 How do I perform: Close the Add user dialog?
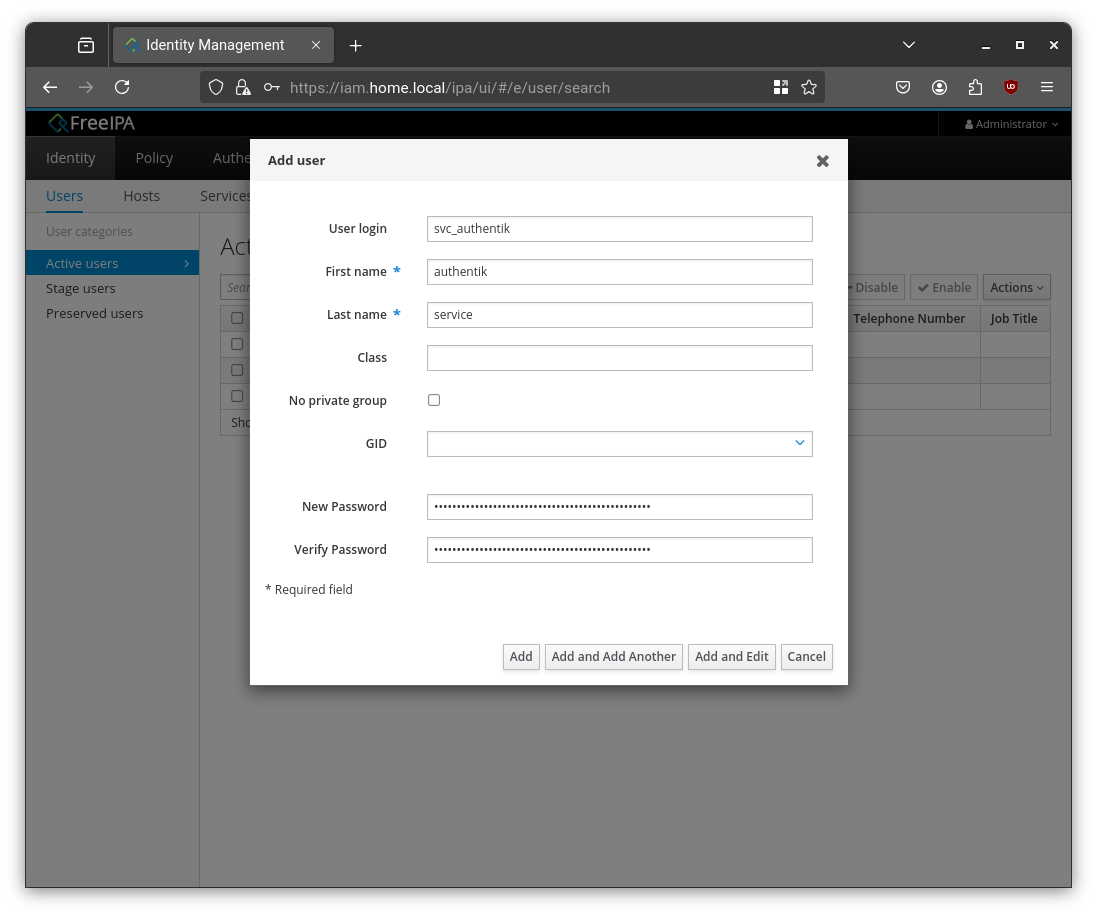pyautogui.click(x=822, y=161)
